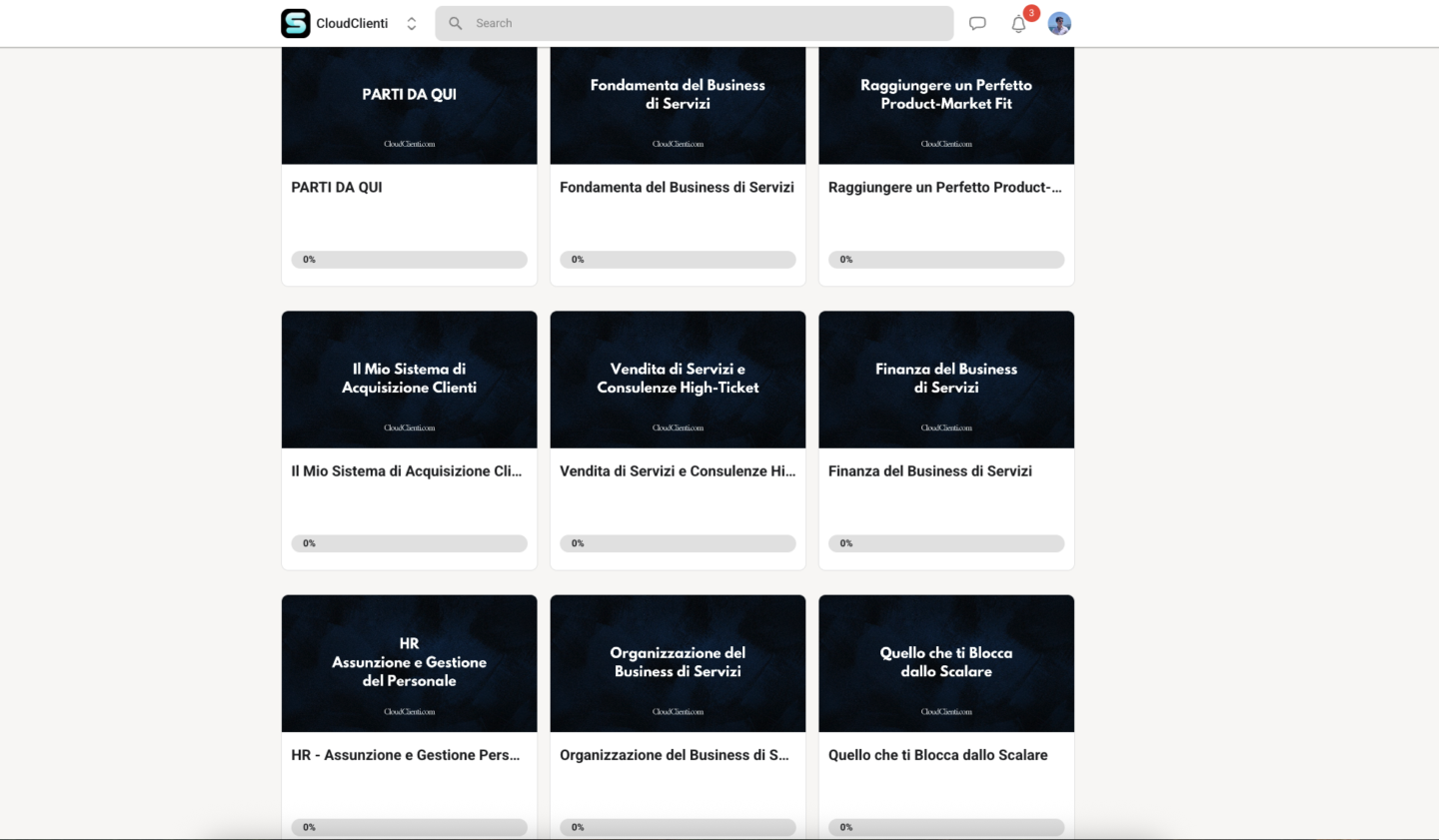Image resolution: width=1439 pixels, height=840 pixels.
Task: Click Fondamenta del Business progress bar
Action: pos(678,260)
